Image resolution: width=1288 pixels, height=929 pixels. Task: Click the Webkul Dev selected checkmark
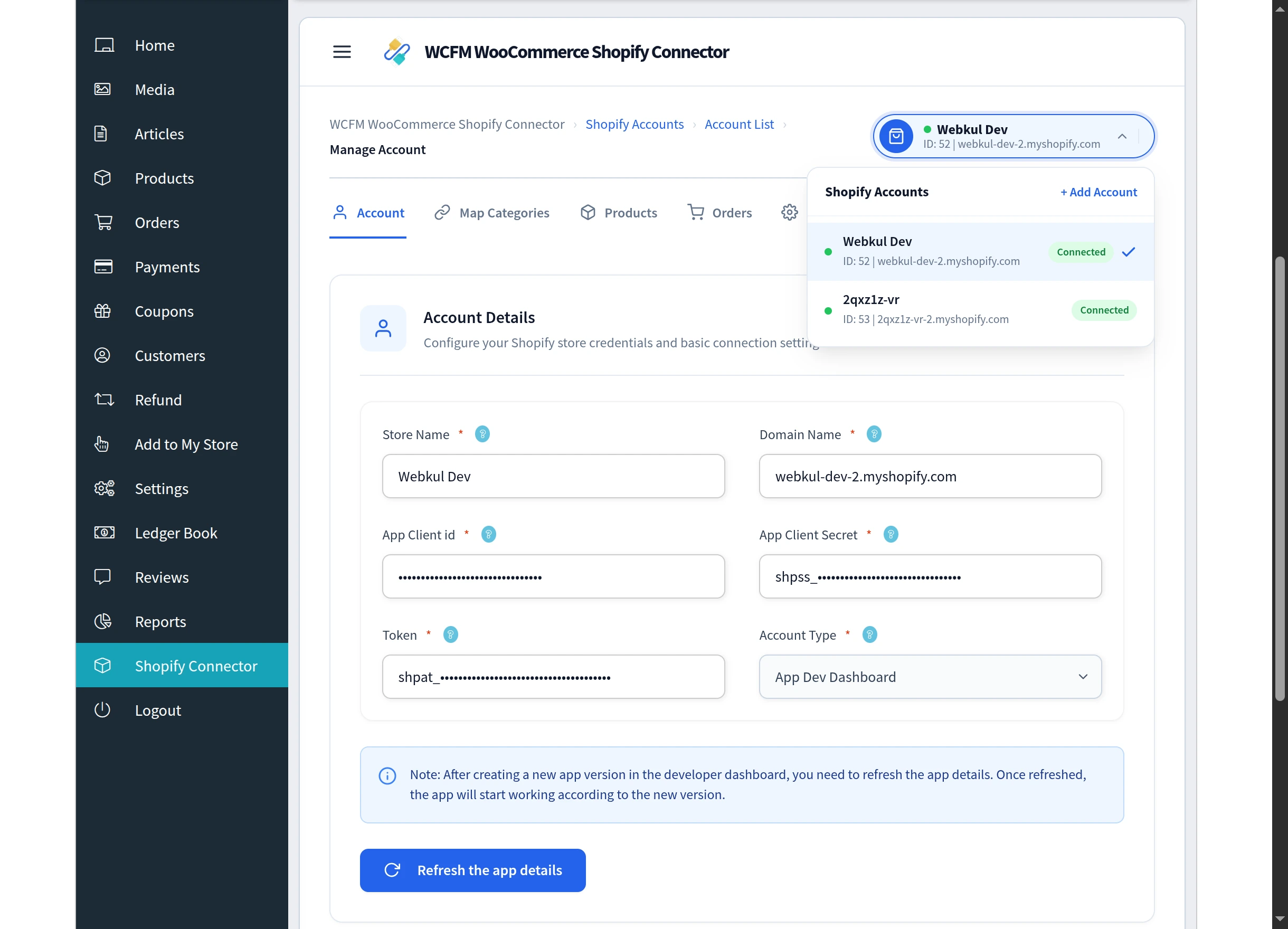click(1128, 252)
